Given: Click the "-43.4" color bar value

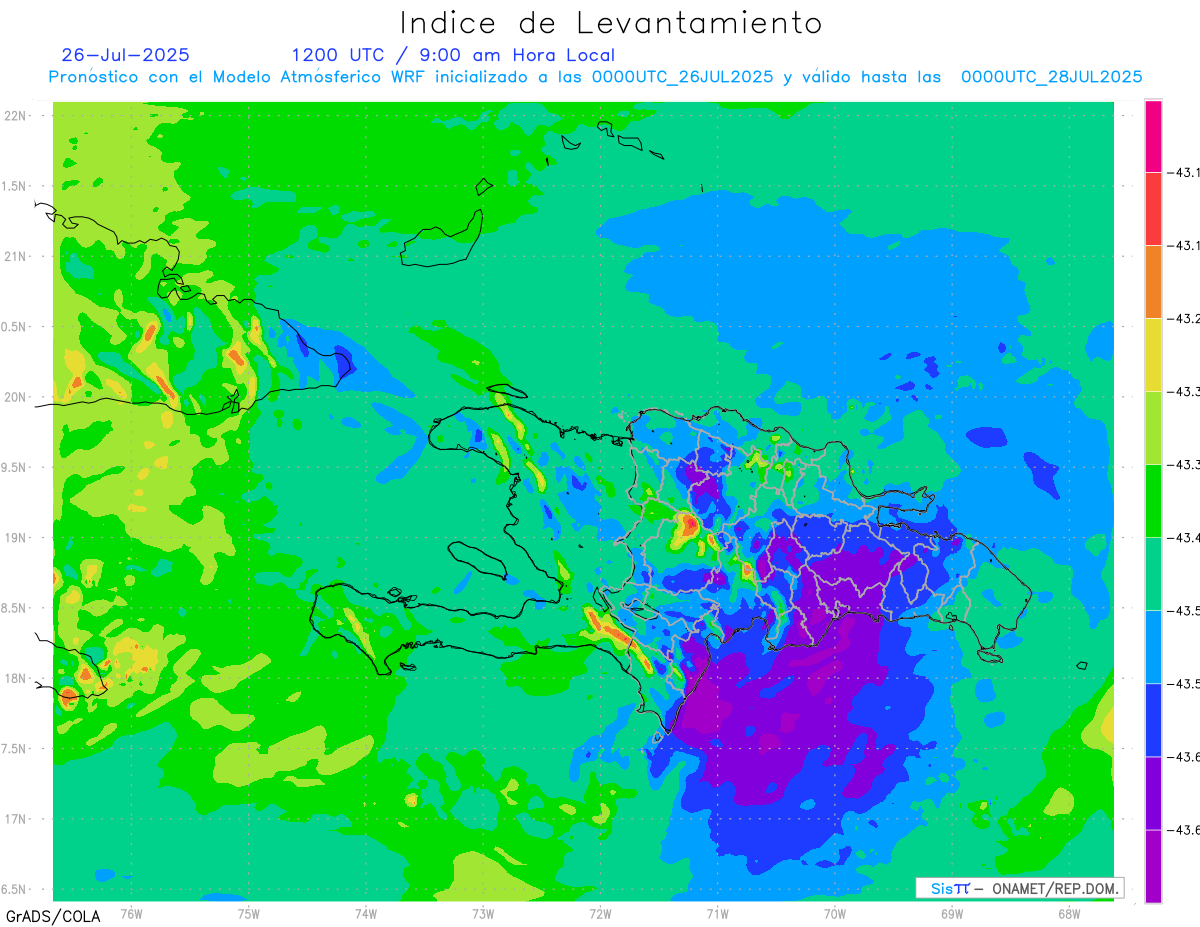Looking at the screenshot, I should pos(1186,538).
